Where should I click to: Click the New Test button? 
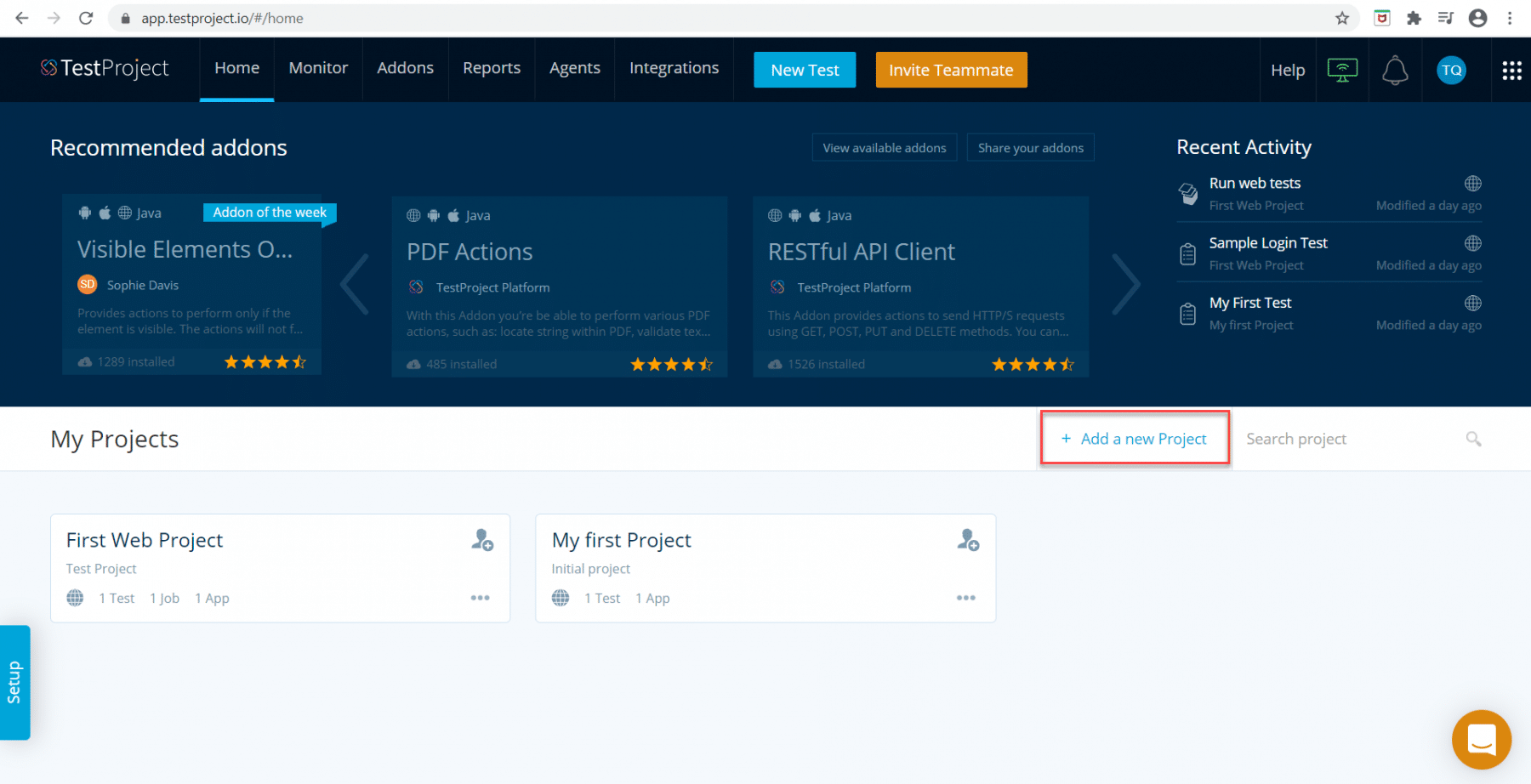click(x=805, y=70)
